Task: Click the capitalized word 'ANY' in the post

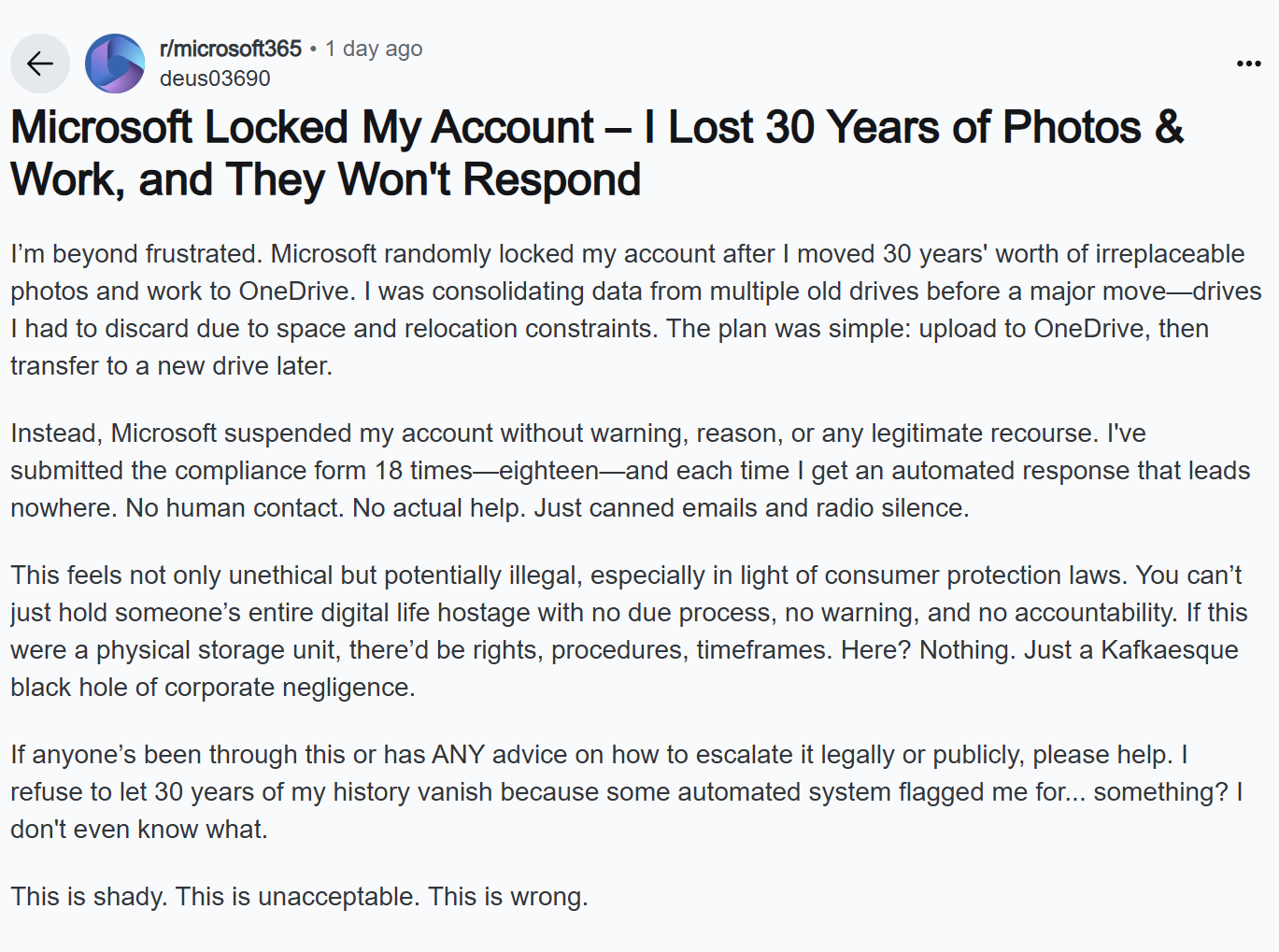Action: 459,755
